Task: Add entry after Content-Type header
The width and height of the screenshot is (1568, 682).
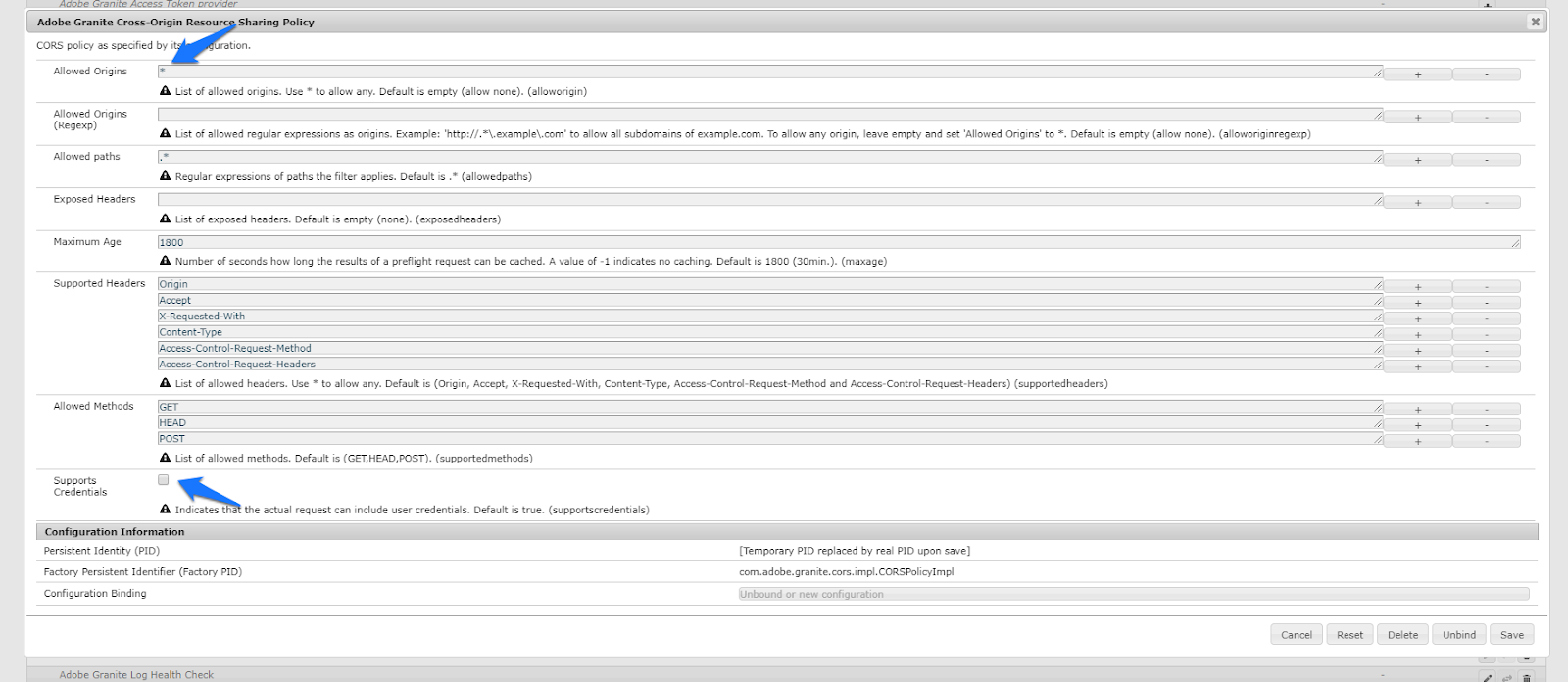Action: [x=1417, y=334]
